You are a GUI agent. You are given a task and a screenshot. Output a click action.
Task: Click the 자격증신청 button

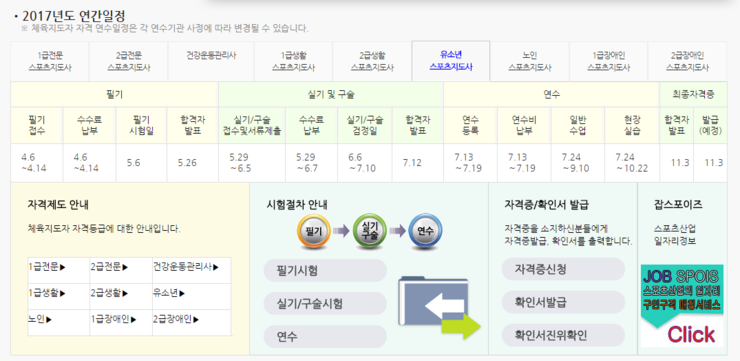pos(563,269)
